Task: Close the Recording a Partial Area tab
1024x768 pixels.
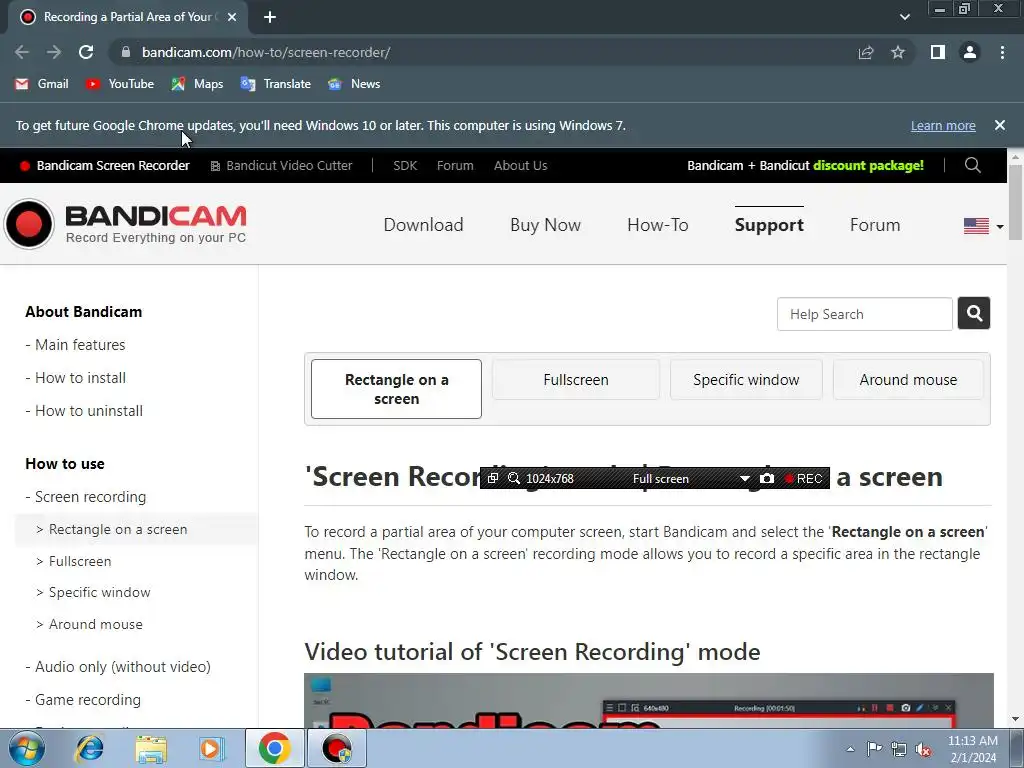Action: (232, 17)
